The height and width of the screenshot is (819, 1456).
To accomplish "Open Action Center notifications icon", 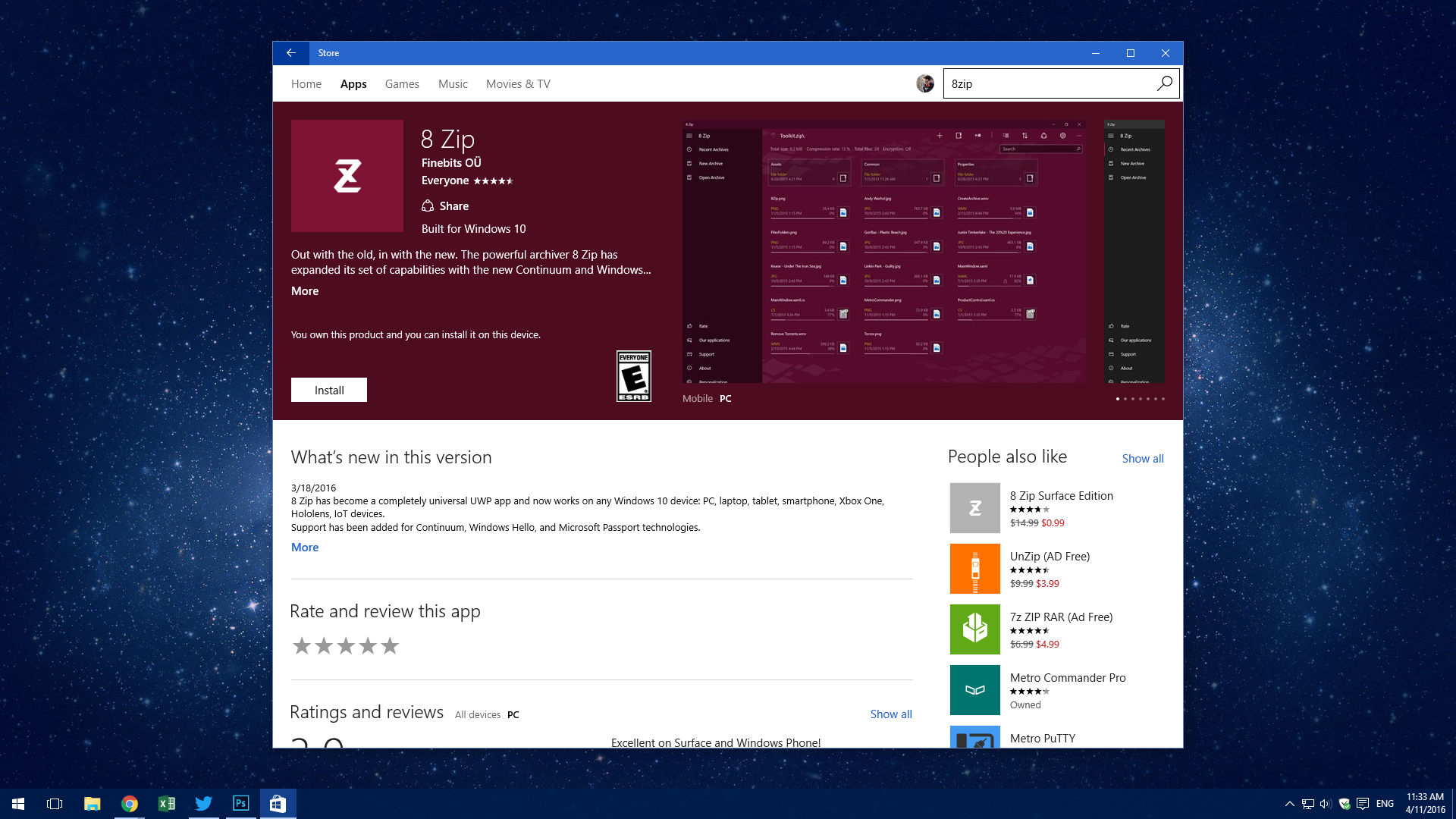I will click(x=1363, y=804).
